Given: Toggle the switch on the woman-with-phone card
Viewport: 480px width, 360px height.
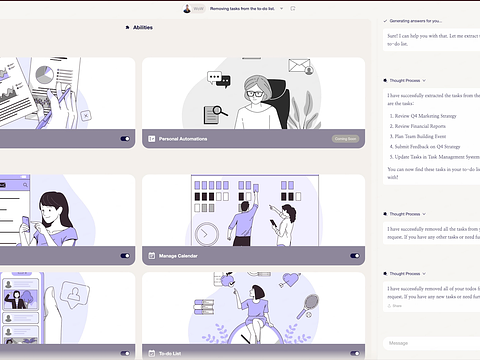Looking at the screenshot, I should tap(125, 256).
